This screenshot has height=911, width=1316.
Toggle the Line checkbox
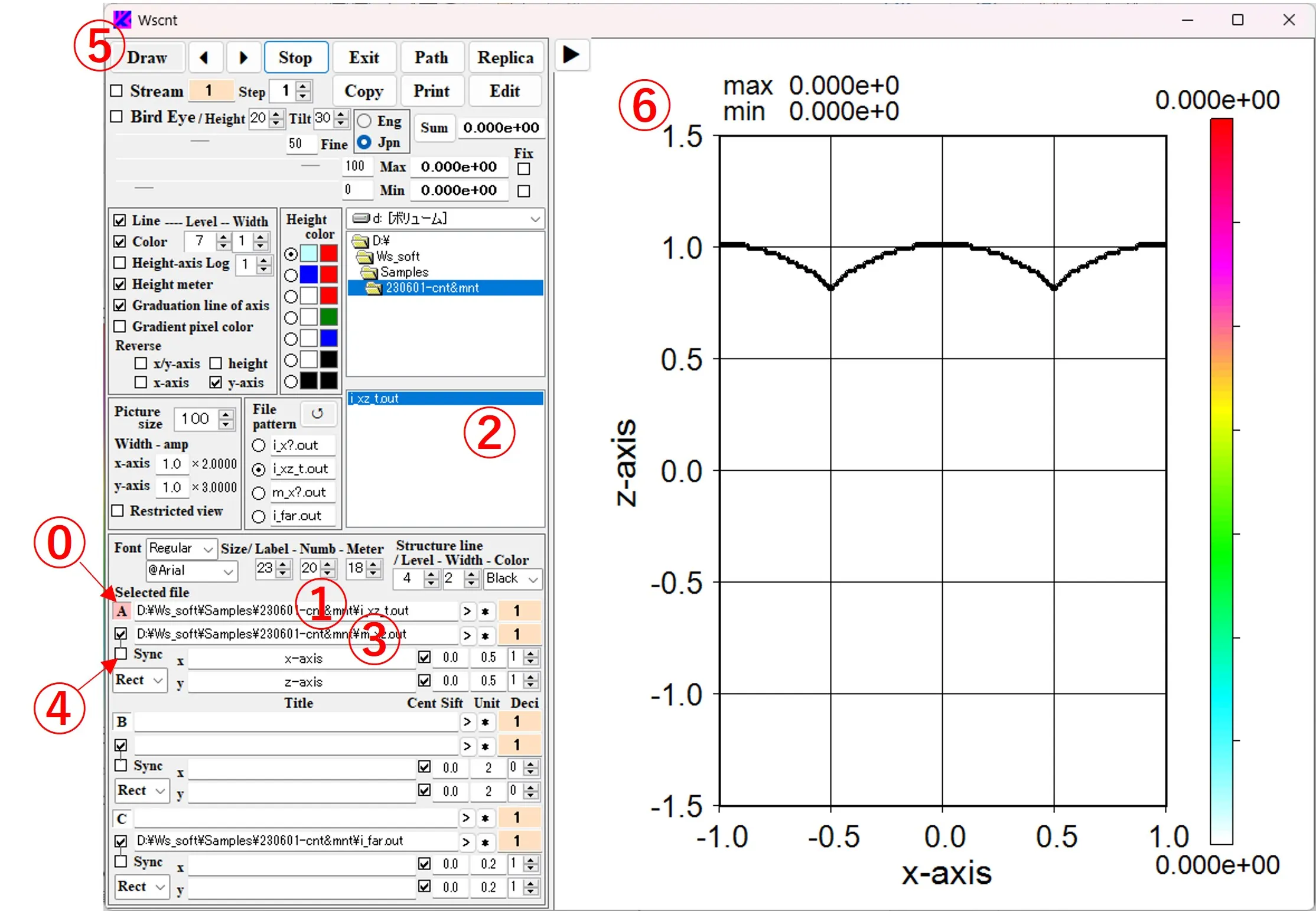pyautogui.click(x=120, y=220)
